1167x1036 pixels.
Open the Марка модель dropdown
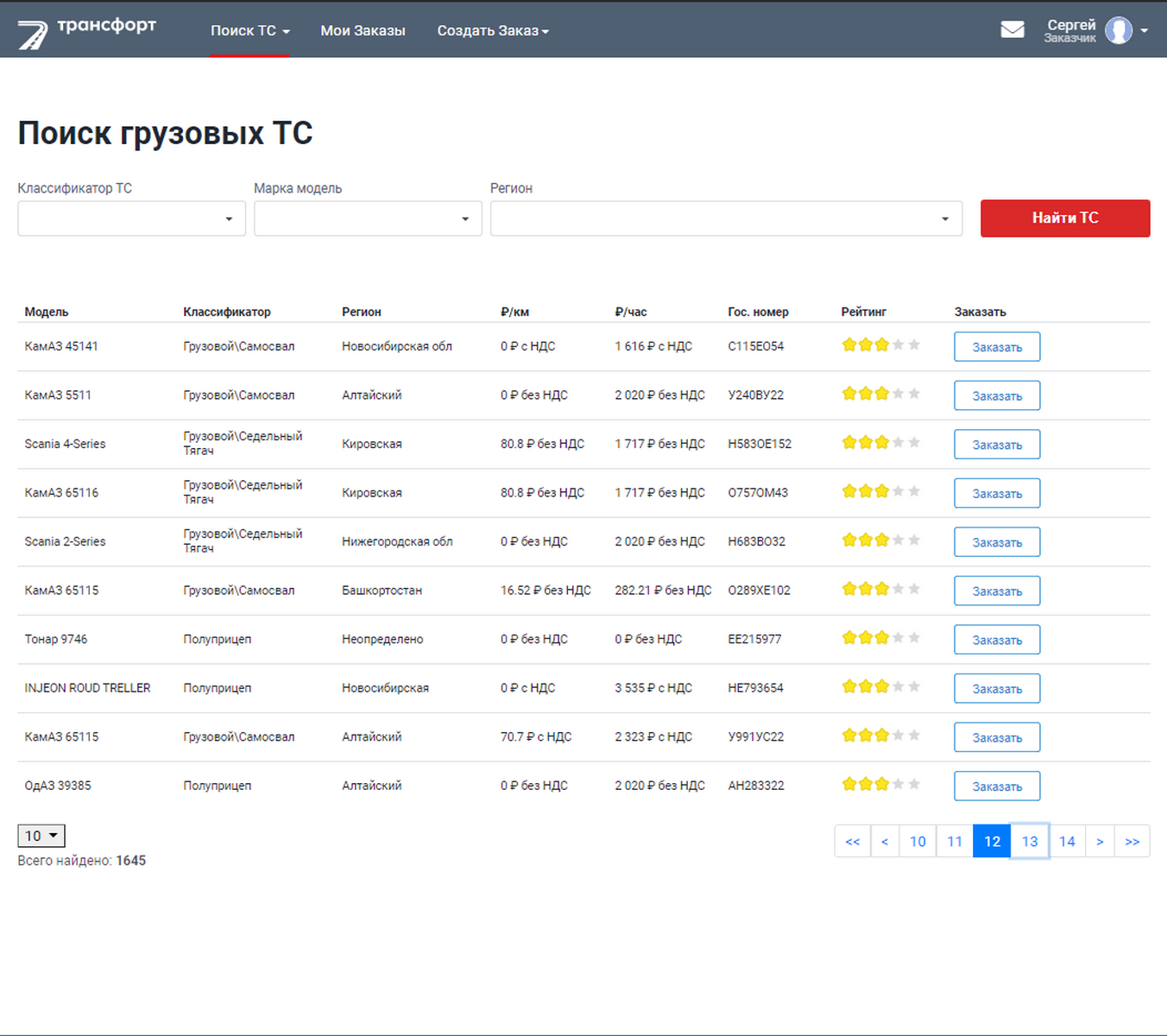(x=368, y=218)
